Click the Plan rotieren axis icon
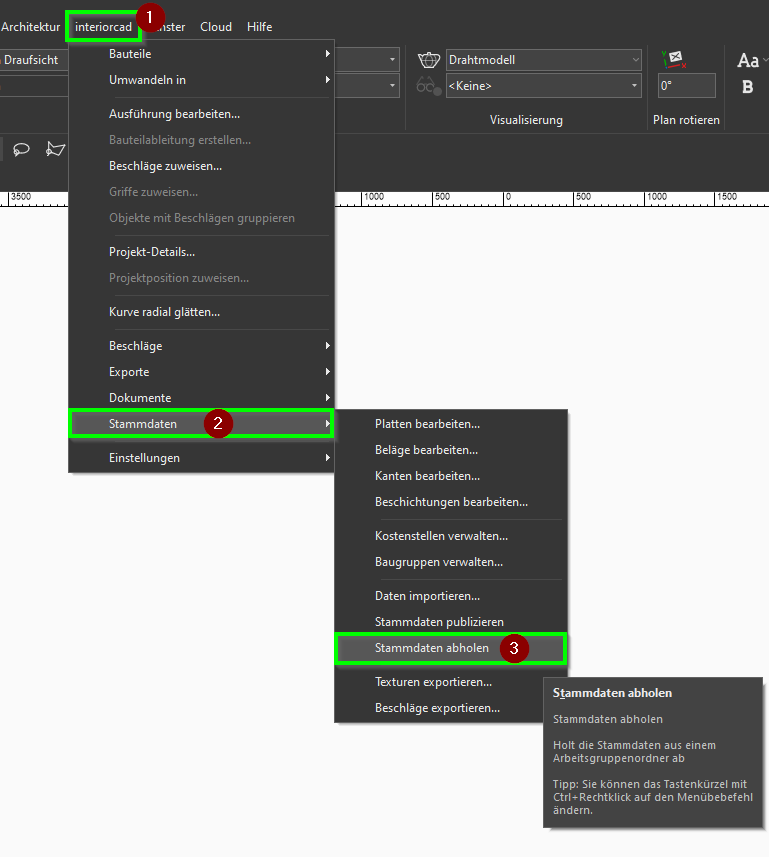 [x=674, y=59]
